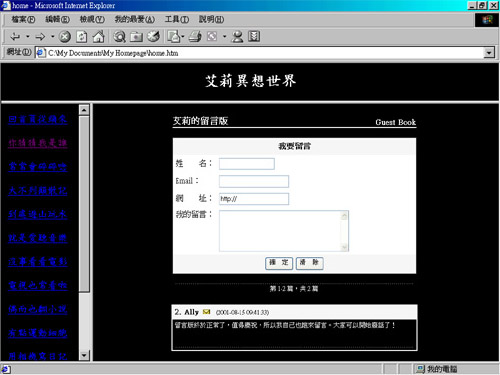Open the 工具(T) menu
The image size is (500, 375).
click(177, 19)
